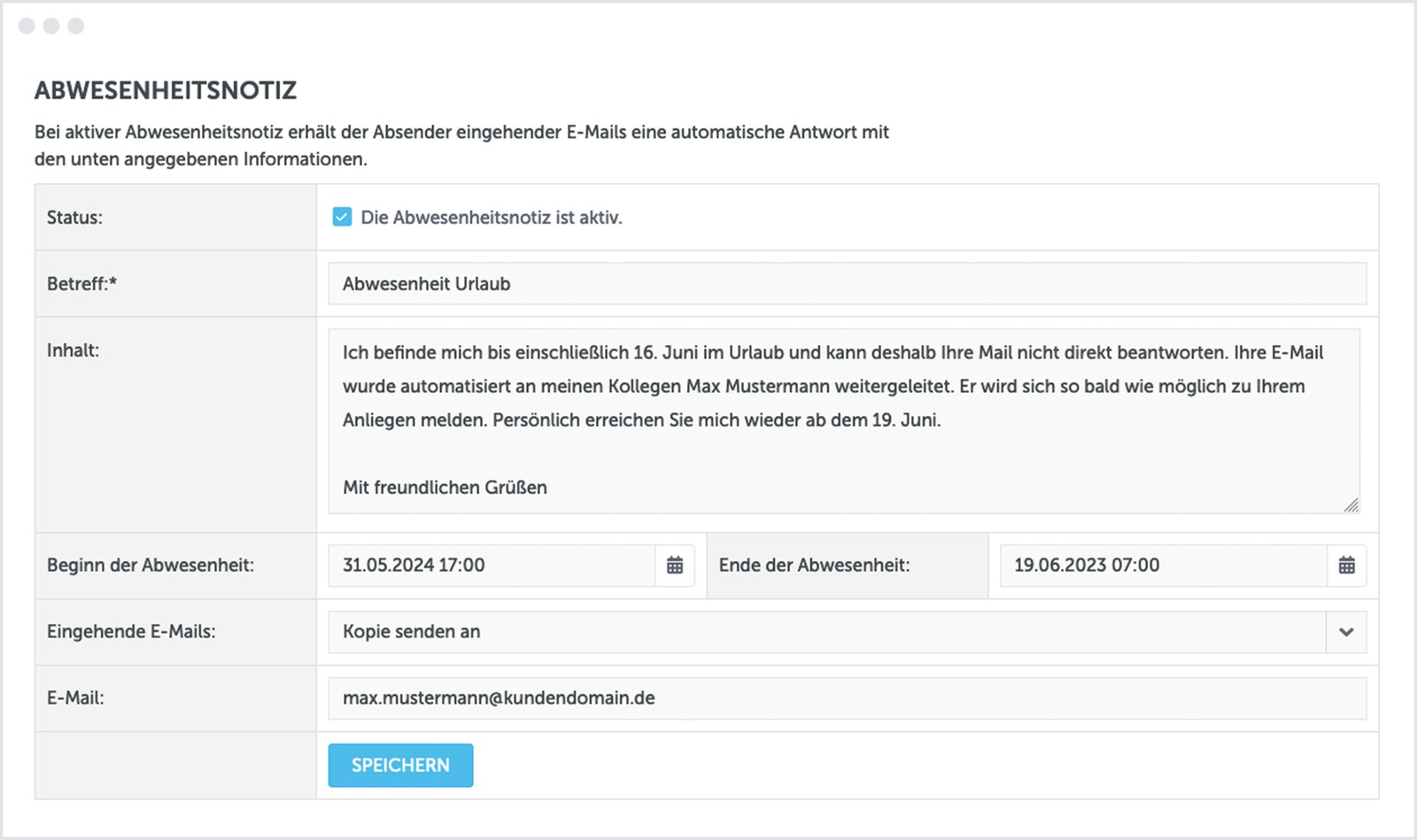Viewport: 1417px width, 840px height.
Task: Click the leftmost gray window dot
Action: [x=27, y=26]
